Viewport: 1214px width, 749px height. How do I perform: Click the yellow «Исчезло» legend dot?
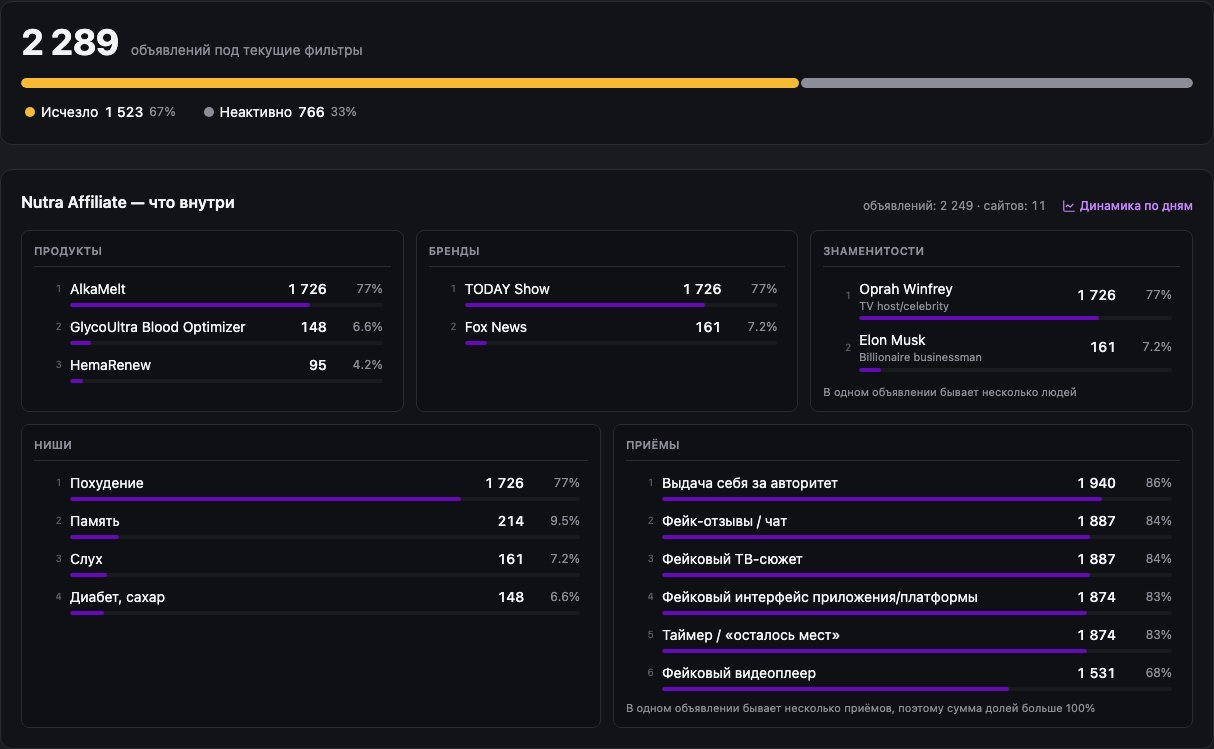pyautogui.click(x=30, y=112)
